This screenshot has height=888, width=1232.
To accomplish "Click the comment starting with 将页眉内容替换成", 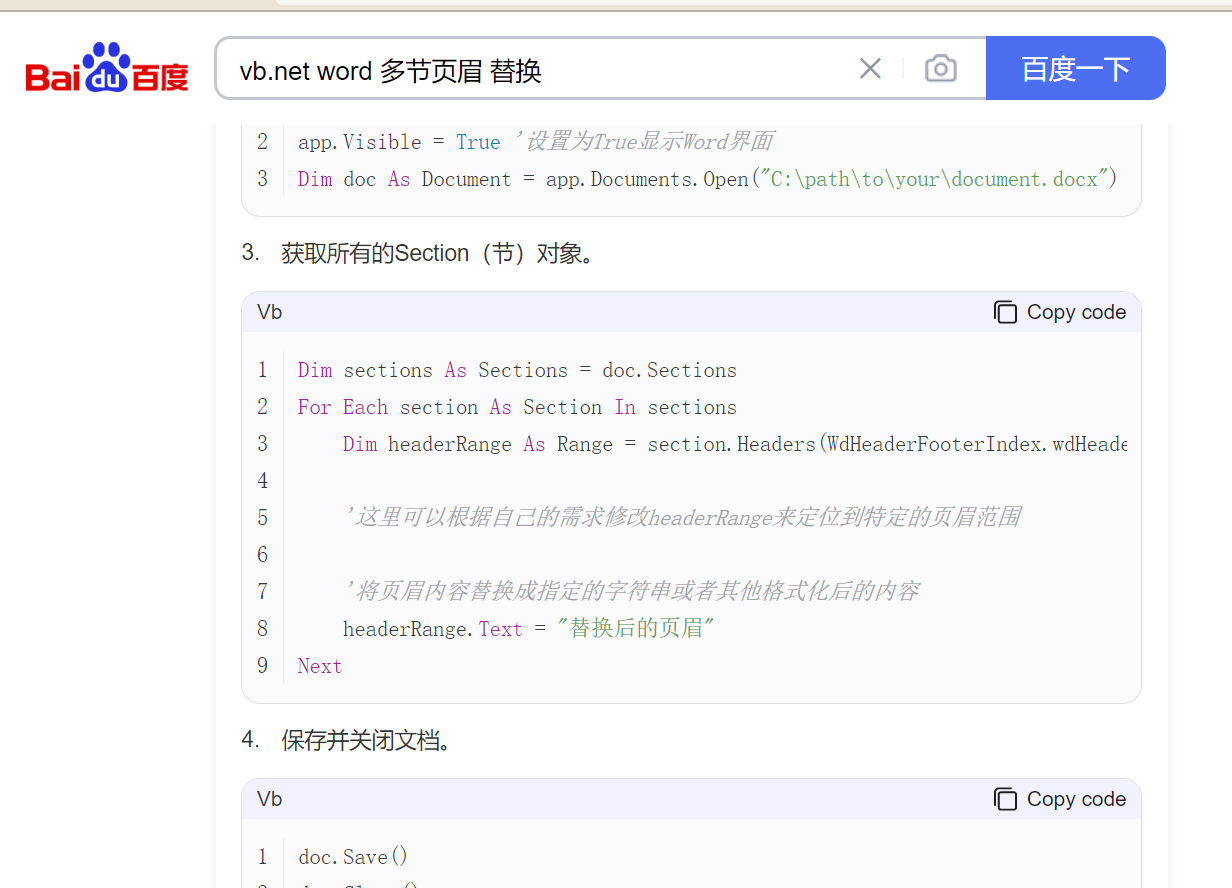I will pos(631,592).
